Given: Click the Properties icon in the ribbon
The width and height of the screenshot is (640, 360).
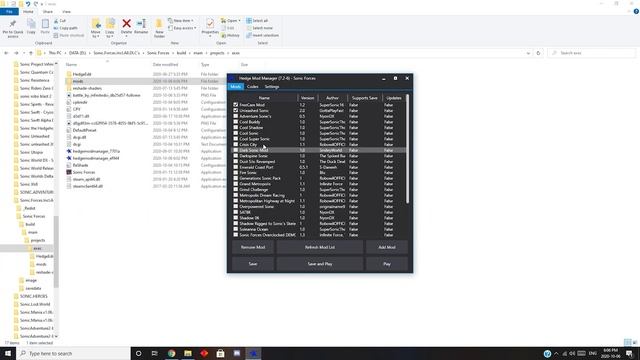Looking at the screenshot, I should point(210,27).
